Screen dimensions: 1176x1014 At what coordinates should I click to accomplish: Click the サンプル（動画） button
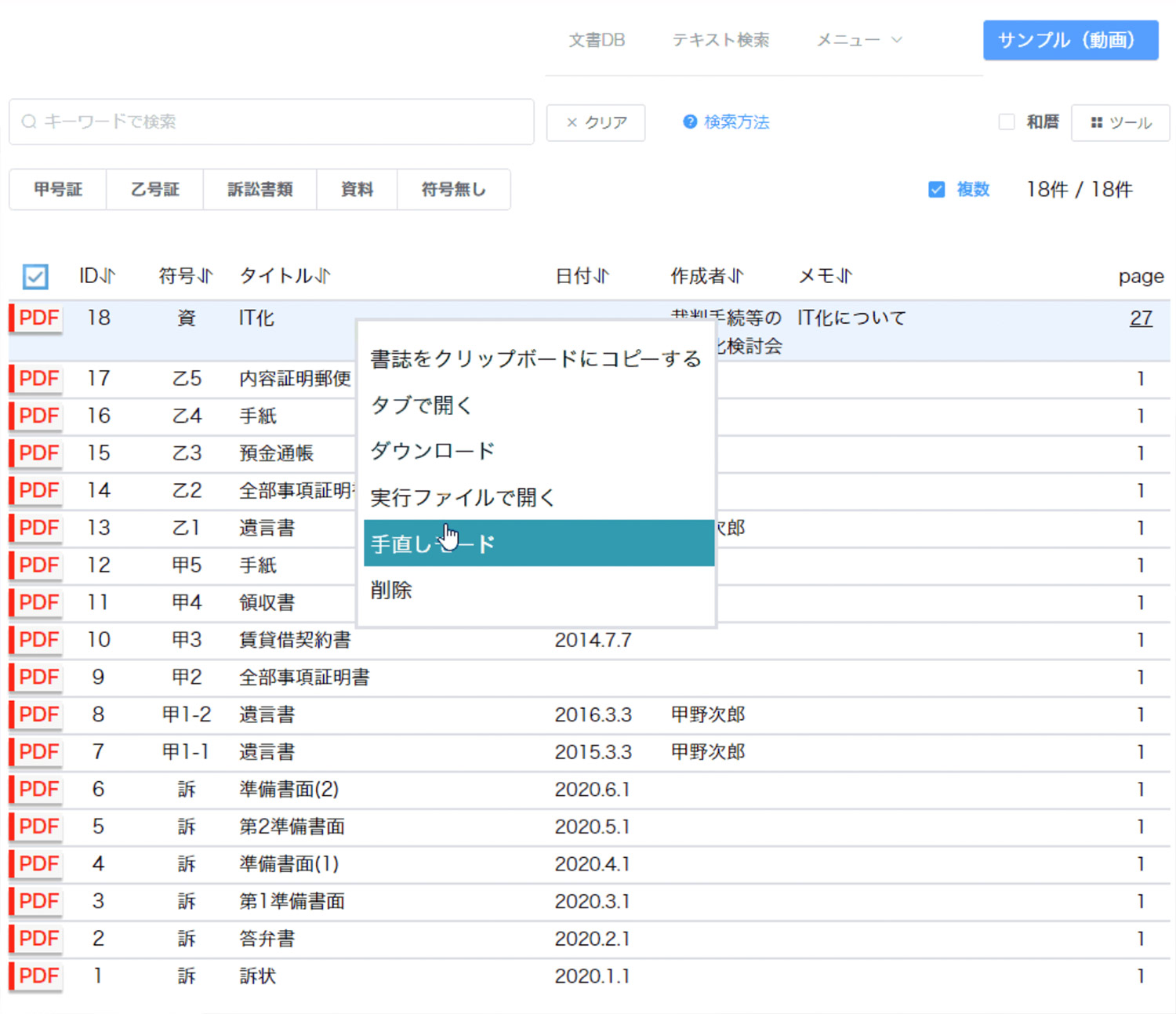tap(1070, 40)
